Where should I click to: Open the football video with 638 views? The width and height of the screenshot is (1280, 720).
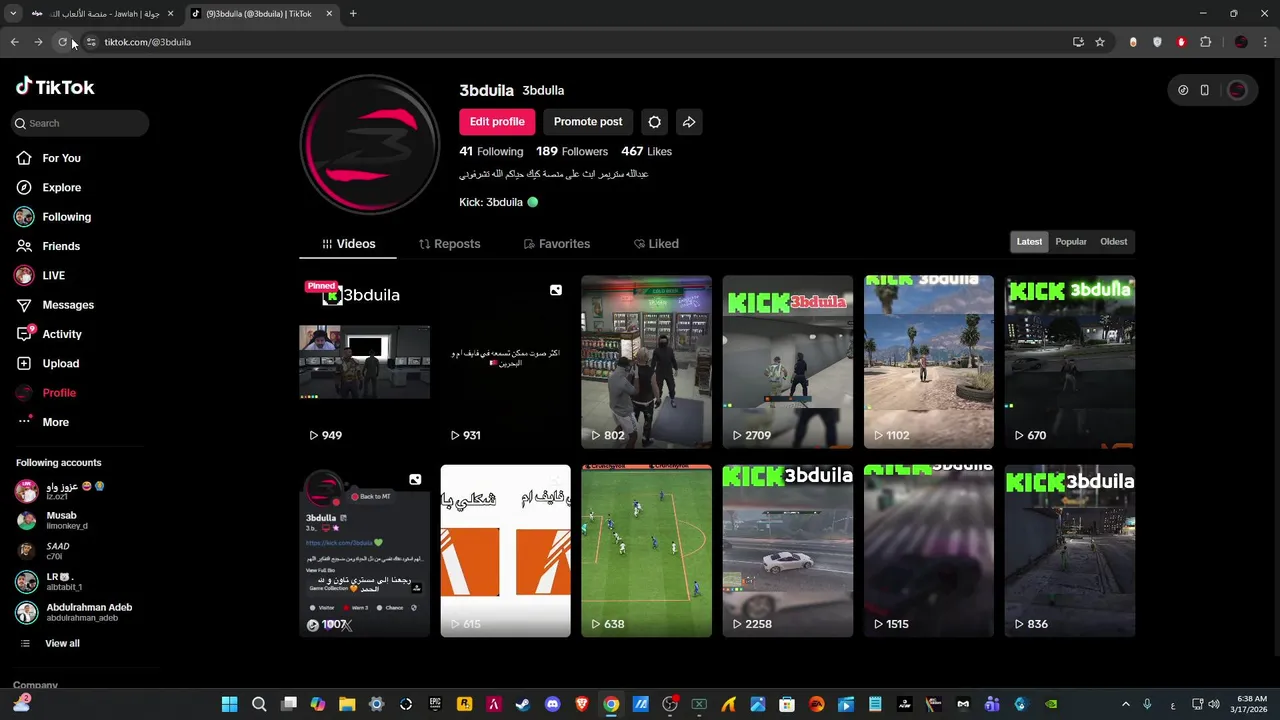[646, 551]
